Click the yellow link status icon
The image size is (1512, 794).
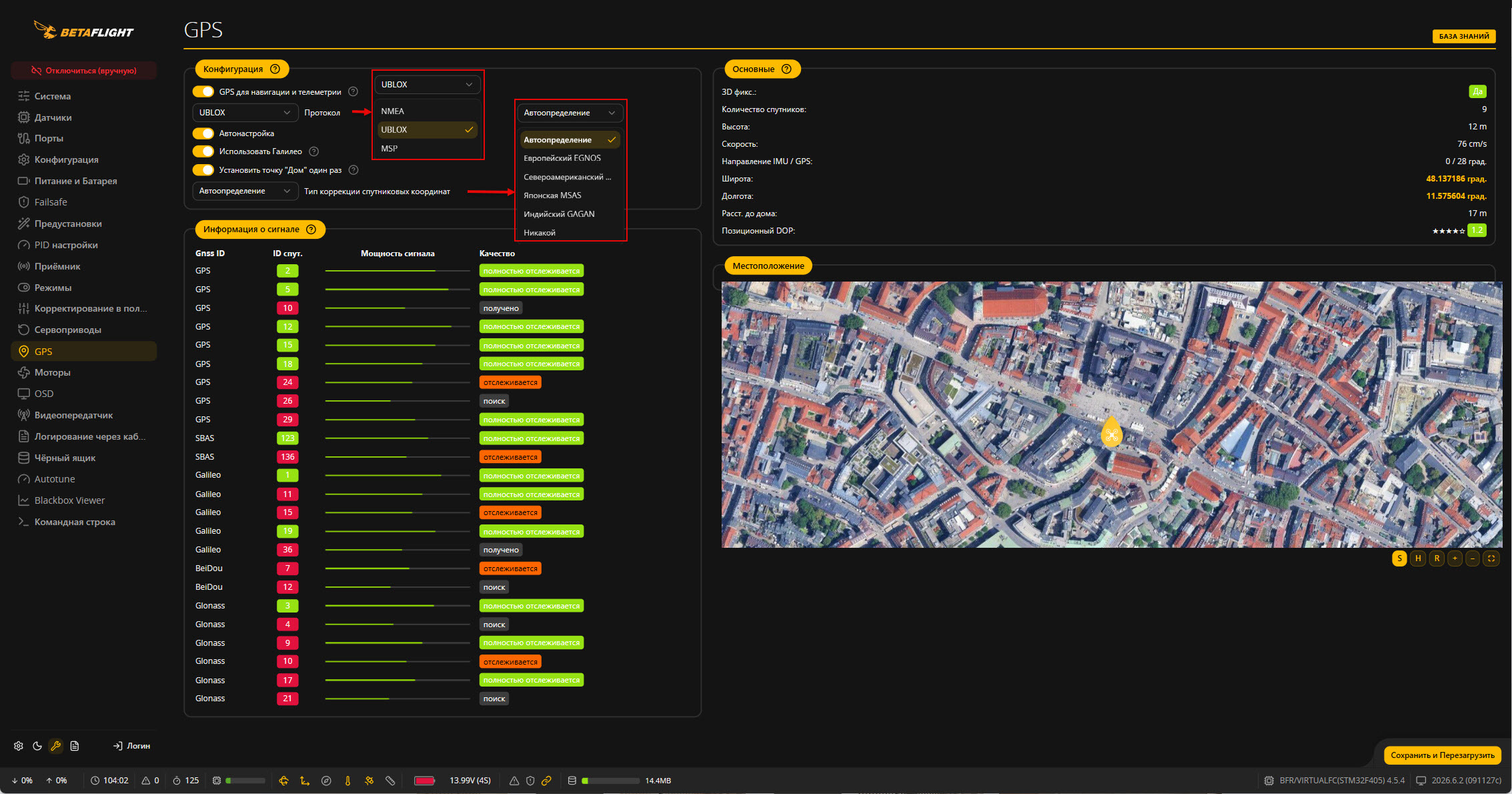pyautogui.click(x=546, y=781)
